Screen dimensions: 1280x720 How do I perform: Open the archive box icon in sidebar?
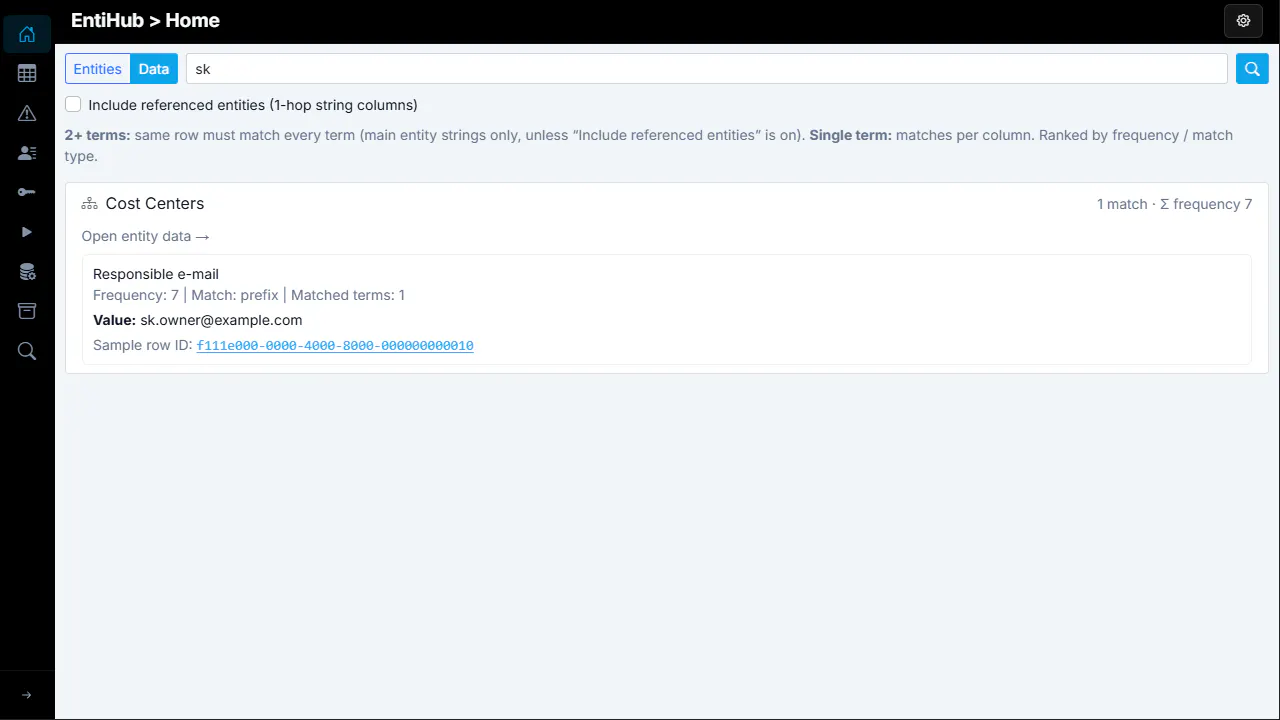click(27, 311)
